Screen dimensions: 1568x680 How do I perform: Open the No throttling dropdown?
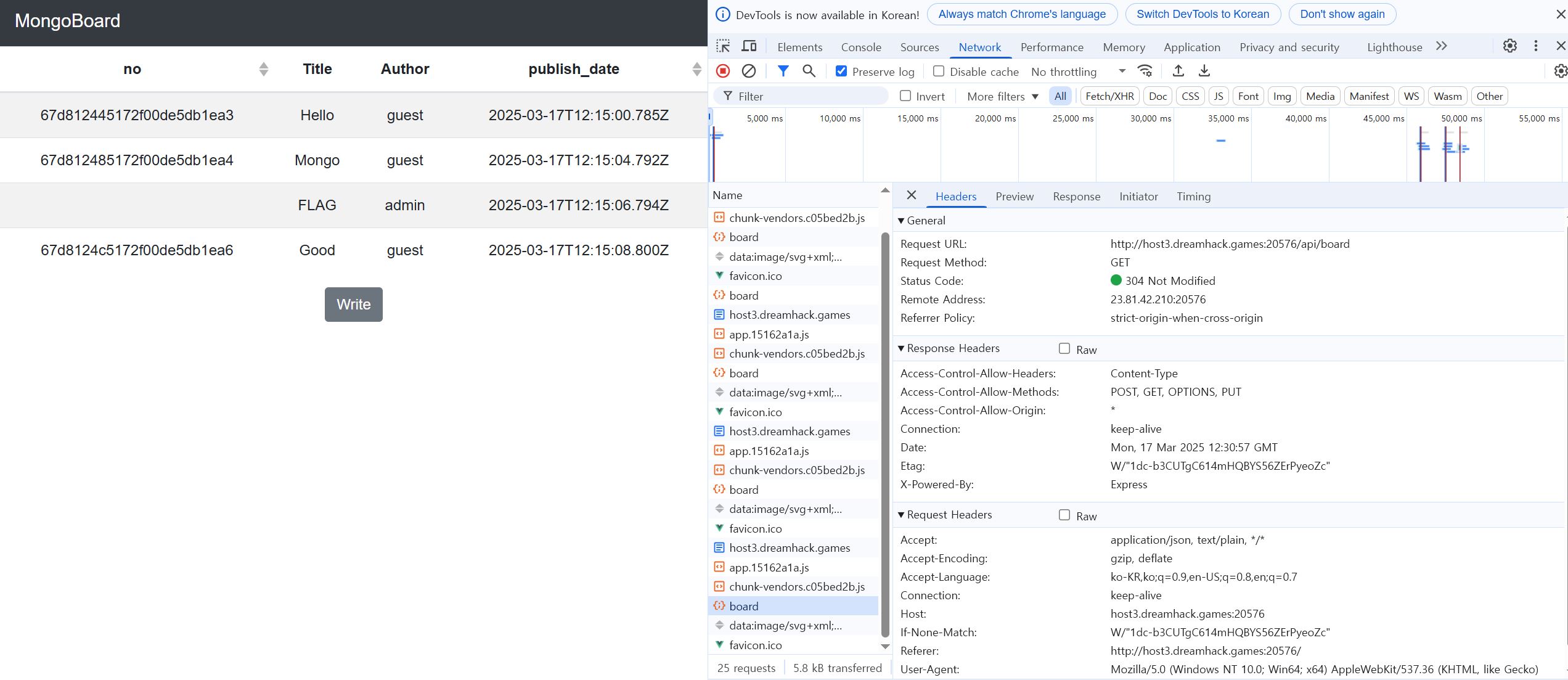(1078, 72)
